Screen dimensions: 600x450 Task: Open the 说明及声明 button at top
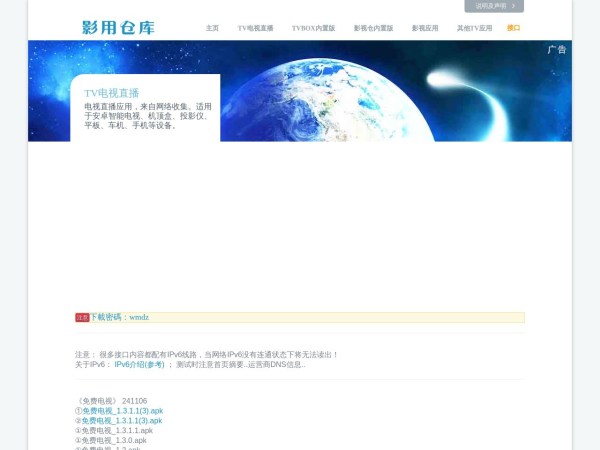click(x=489, y=6)
